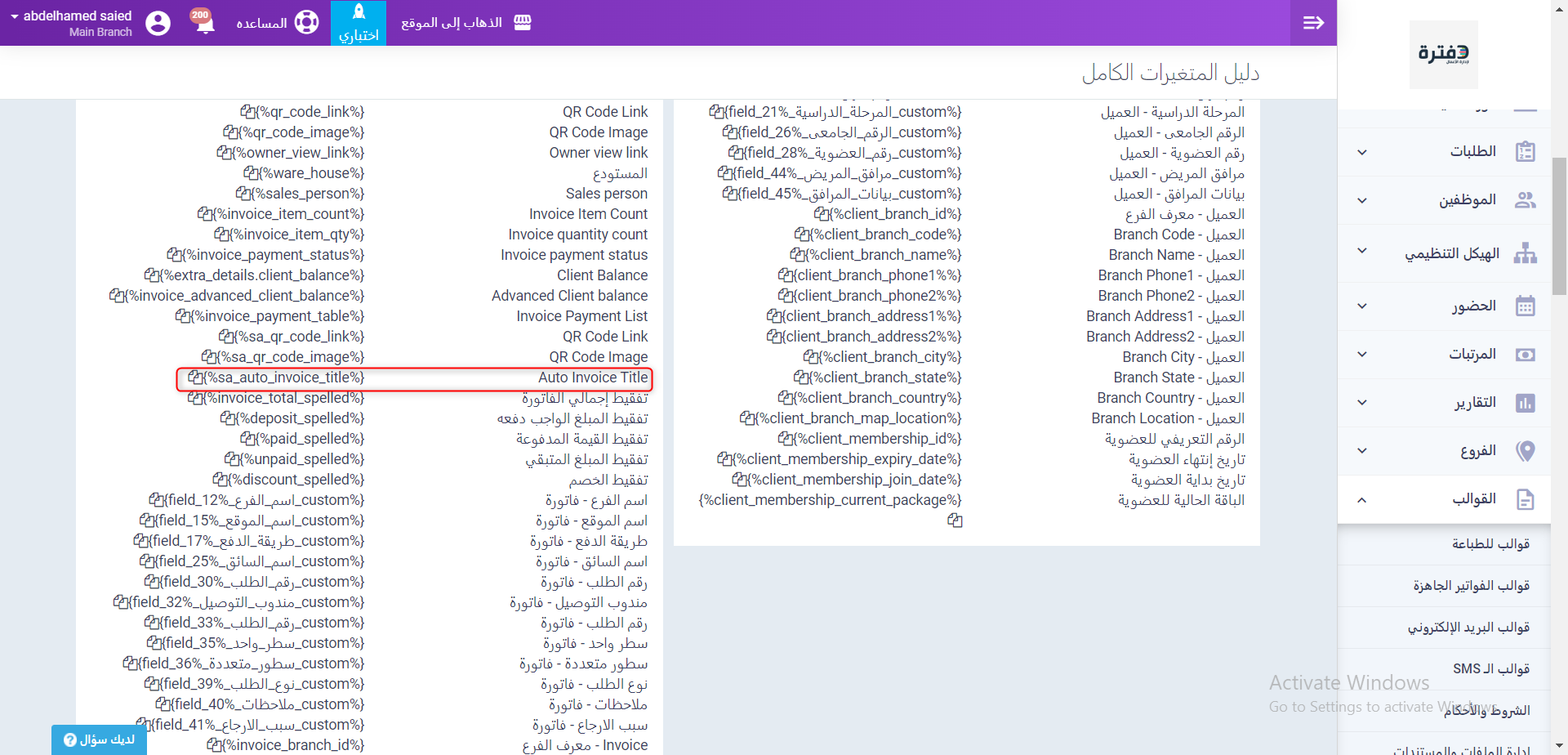This screenshot has width=1568, height=755.
Task: Expand the المرتبات sidebar section
Action: (1362, 354)
